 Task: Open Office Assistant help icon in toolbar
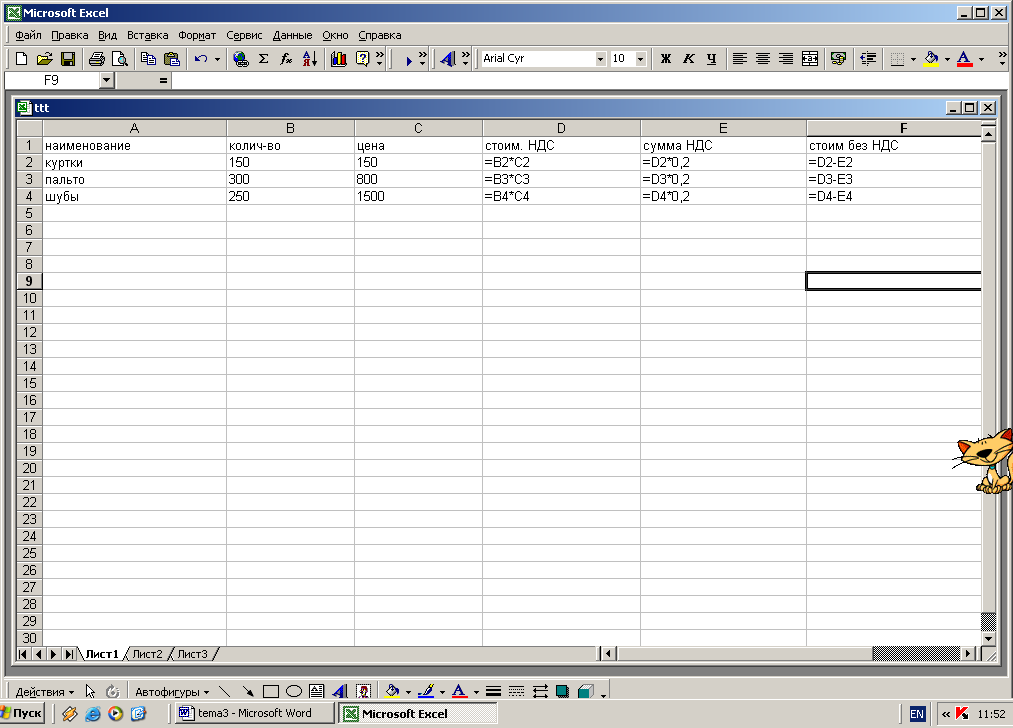pos(362,59)
